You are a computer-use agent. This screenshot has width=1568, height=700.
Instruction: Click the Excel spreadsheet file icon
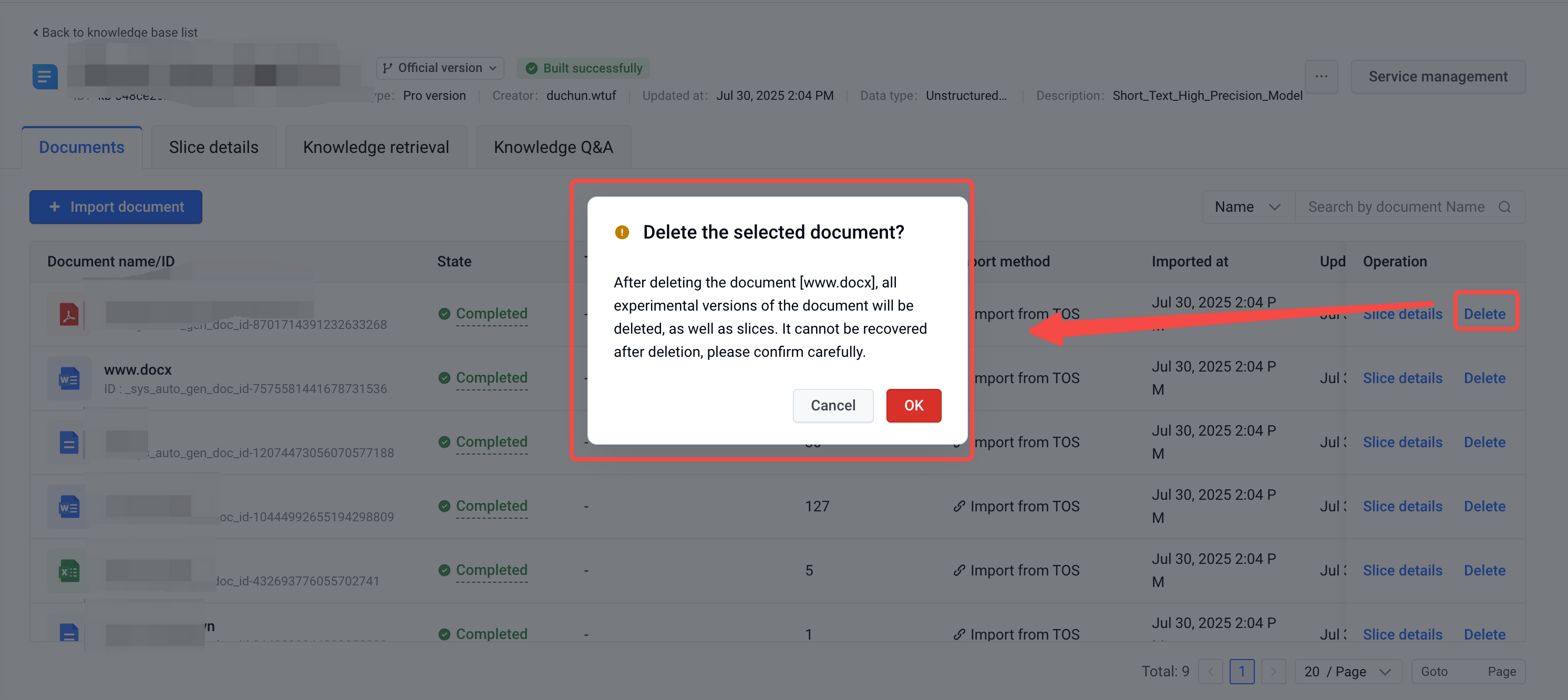coord(69,571)
